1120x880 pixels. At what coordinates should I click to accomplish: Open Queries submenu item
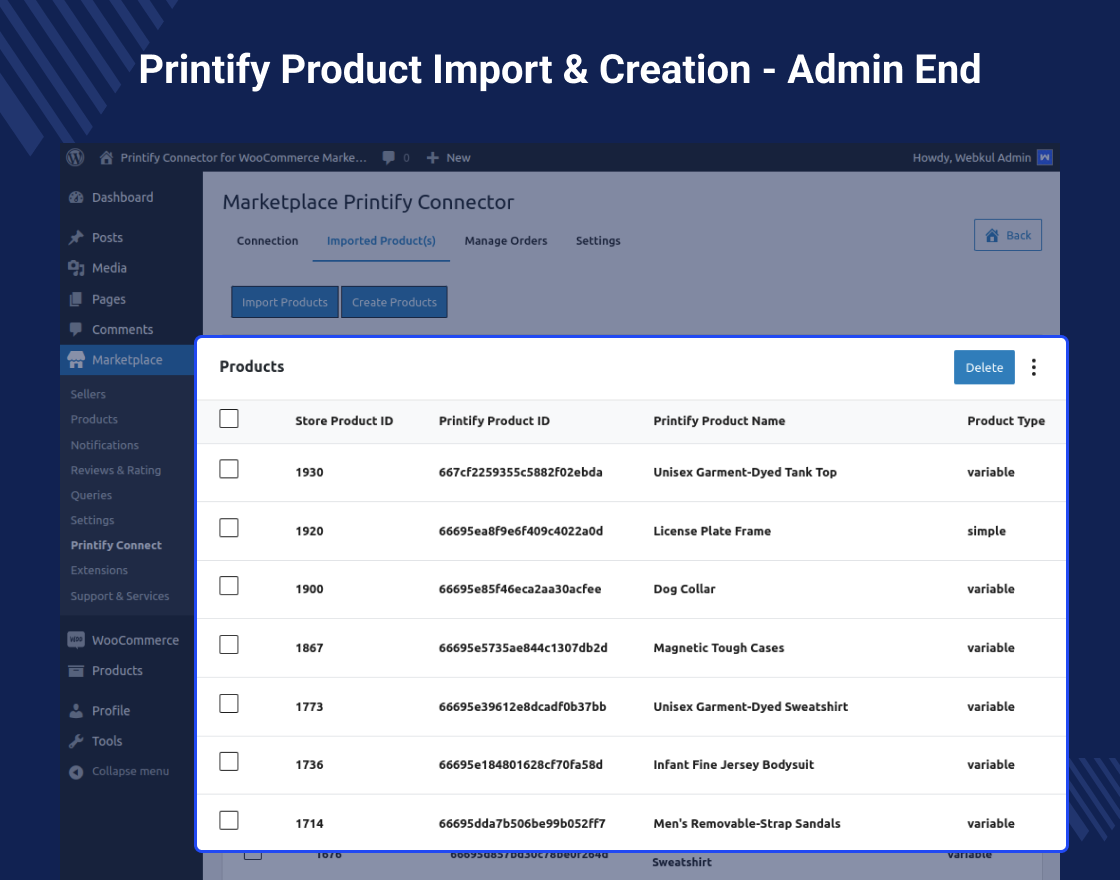coord(91,495)
